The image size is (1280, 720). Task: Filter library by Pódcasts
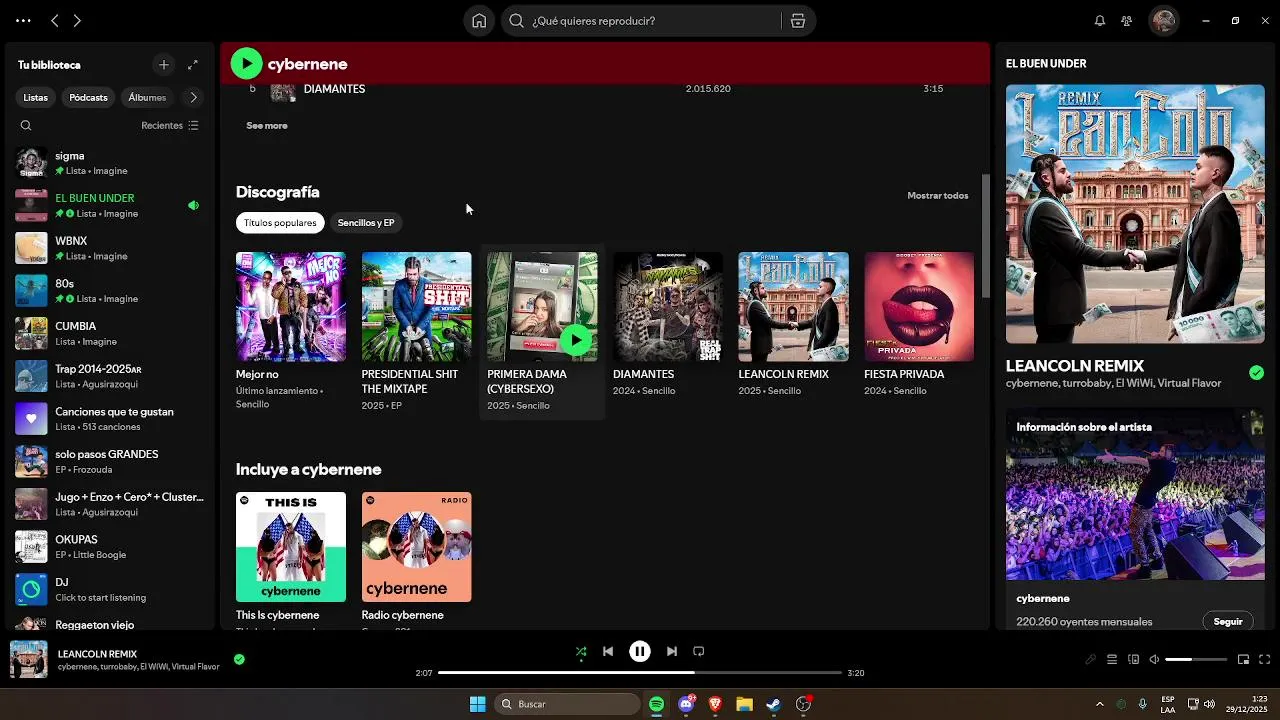[88, 98]
